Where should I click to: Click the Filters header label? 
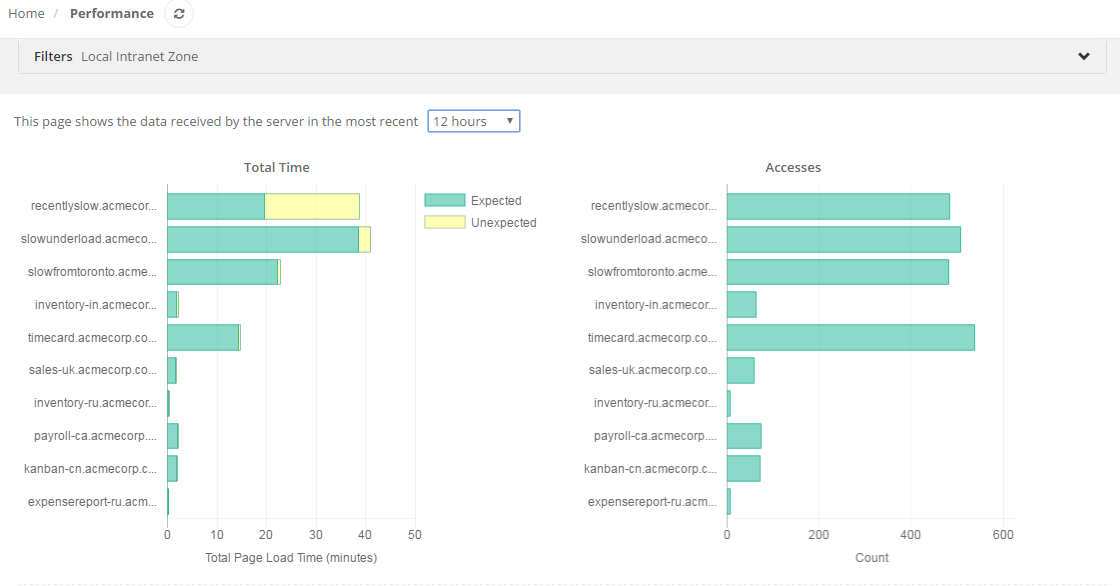[53, 56]
